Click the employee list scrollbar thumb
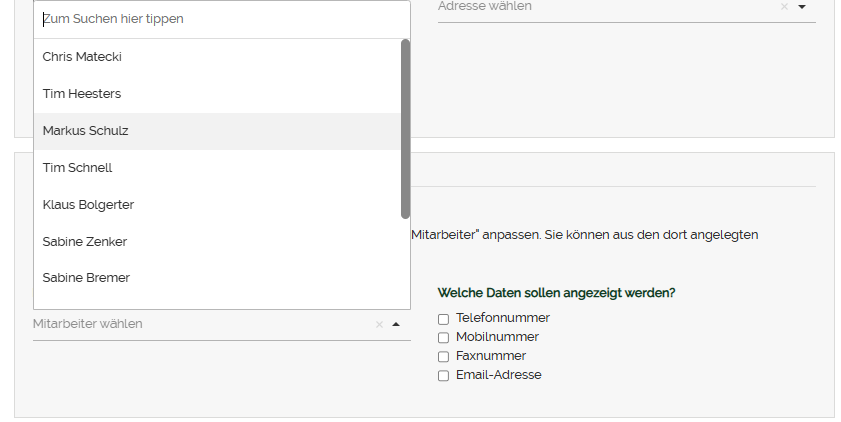841x422 pixels. (x=405, y=128)
